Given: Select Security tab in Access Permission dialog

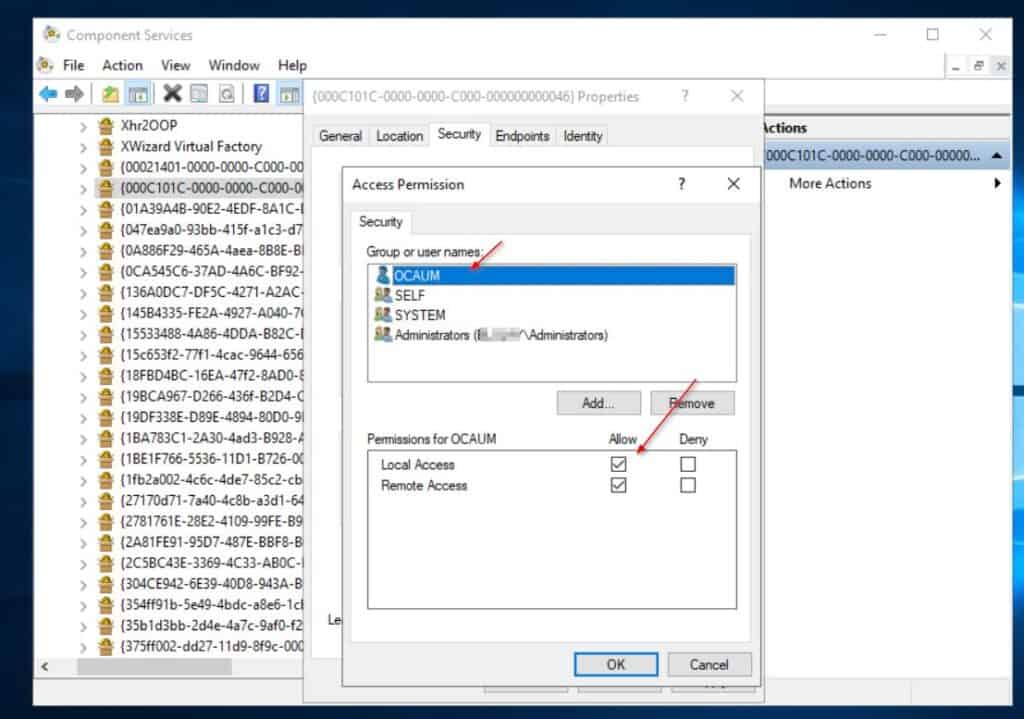Looking at the screenshot, I should click(x=381, y=222).
